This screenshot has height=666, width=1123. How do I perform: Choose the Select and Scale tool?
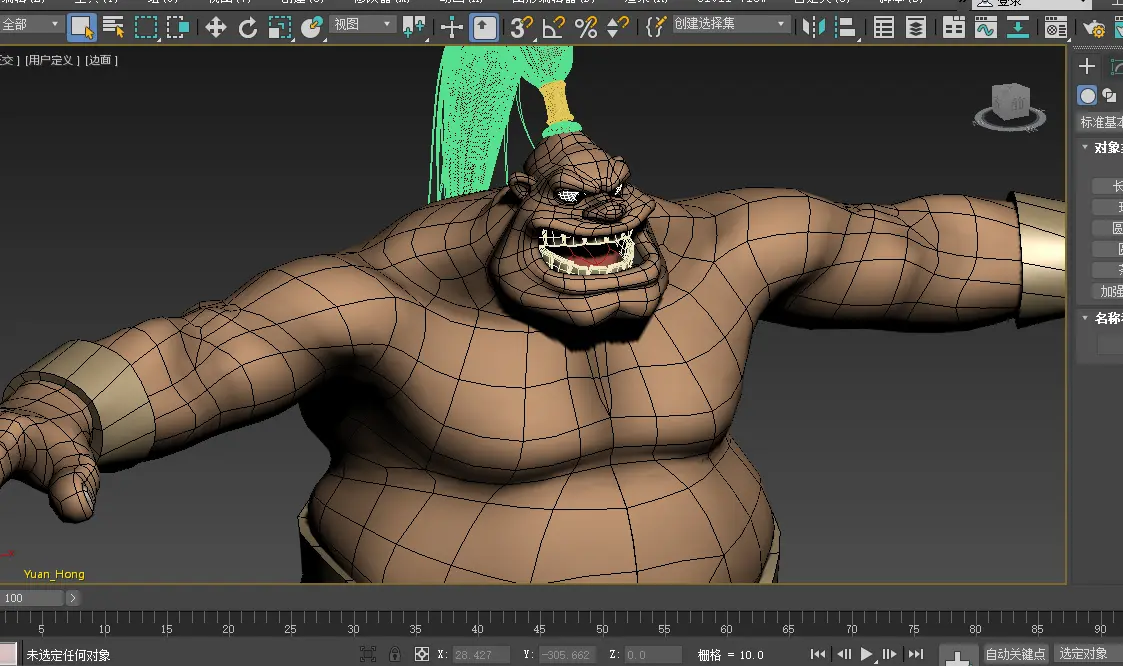click(x=280, y=27)
